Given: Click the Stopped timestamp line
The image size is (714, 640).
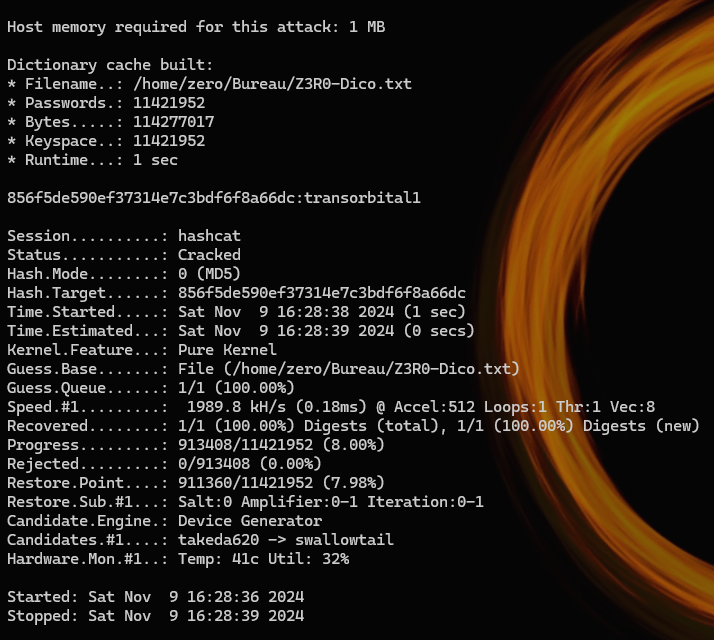Looking at the screenshot, I should click(155, 616).
